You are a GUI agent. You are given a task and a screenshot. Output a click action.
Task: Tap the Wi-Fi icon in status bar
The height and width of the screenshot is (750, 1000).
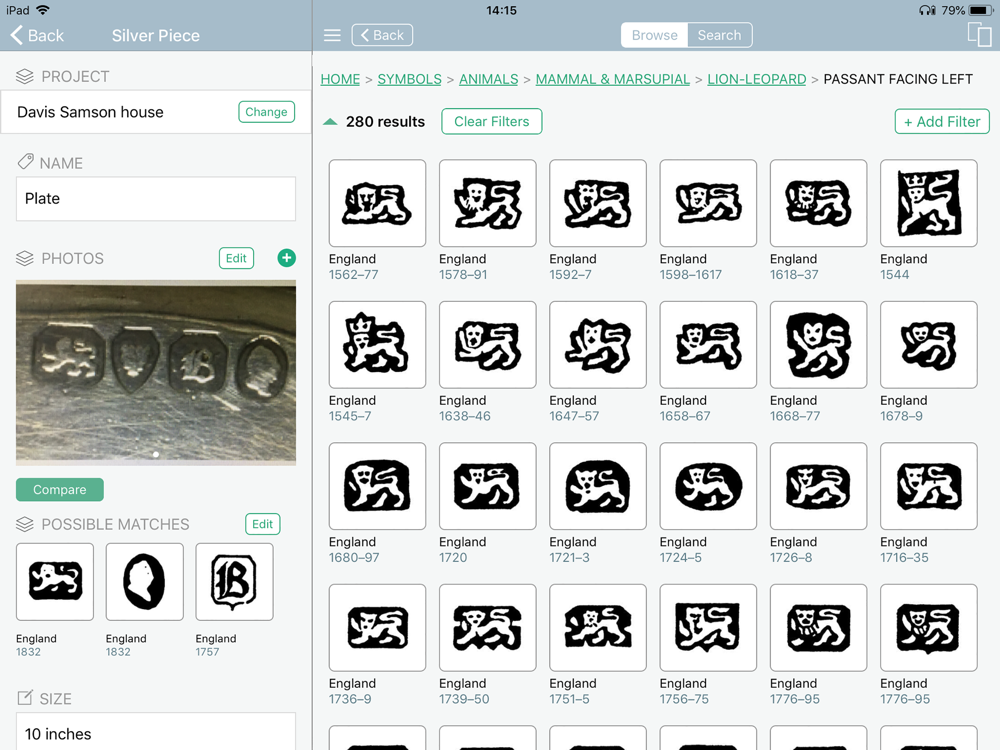43,10
